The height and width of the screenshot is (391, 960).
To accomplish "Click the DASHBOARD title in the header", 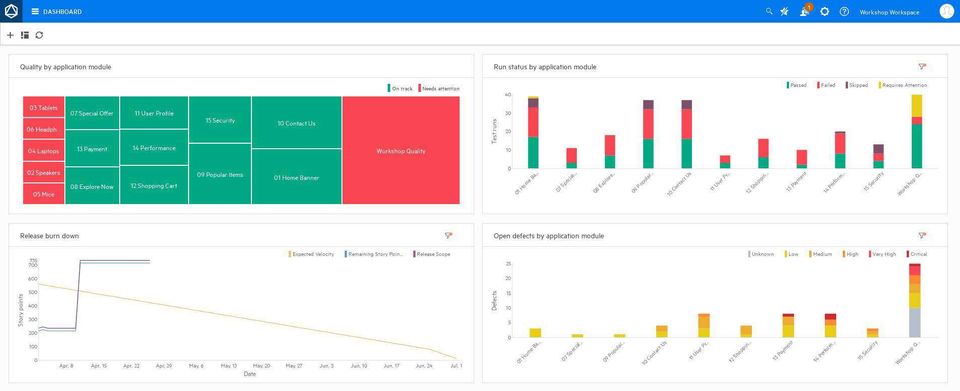I will 62,12.
